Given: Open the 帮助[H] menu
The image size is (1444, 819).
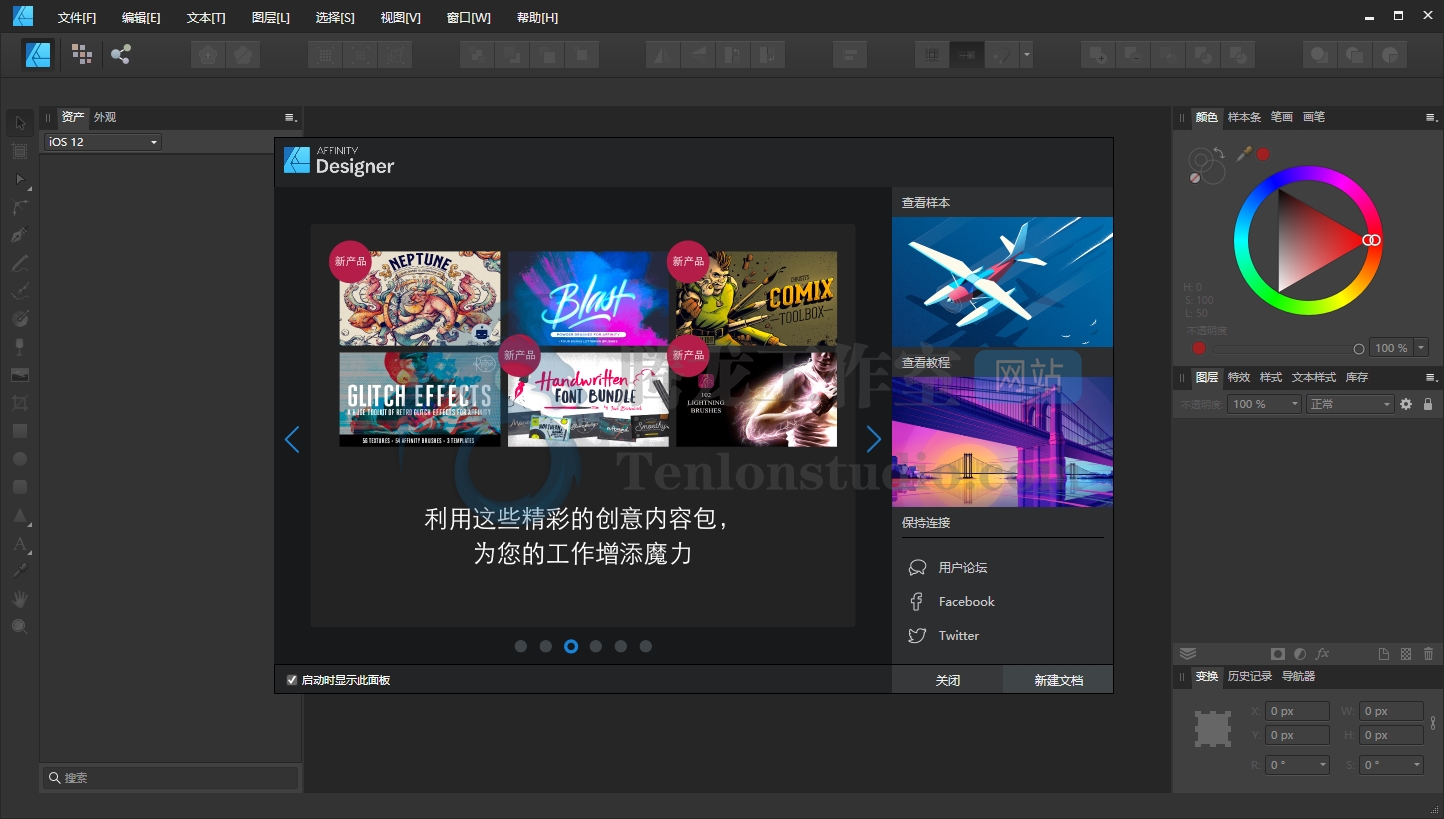Looking at the screenshot, I should pos(538,18).
